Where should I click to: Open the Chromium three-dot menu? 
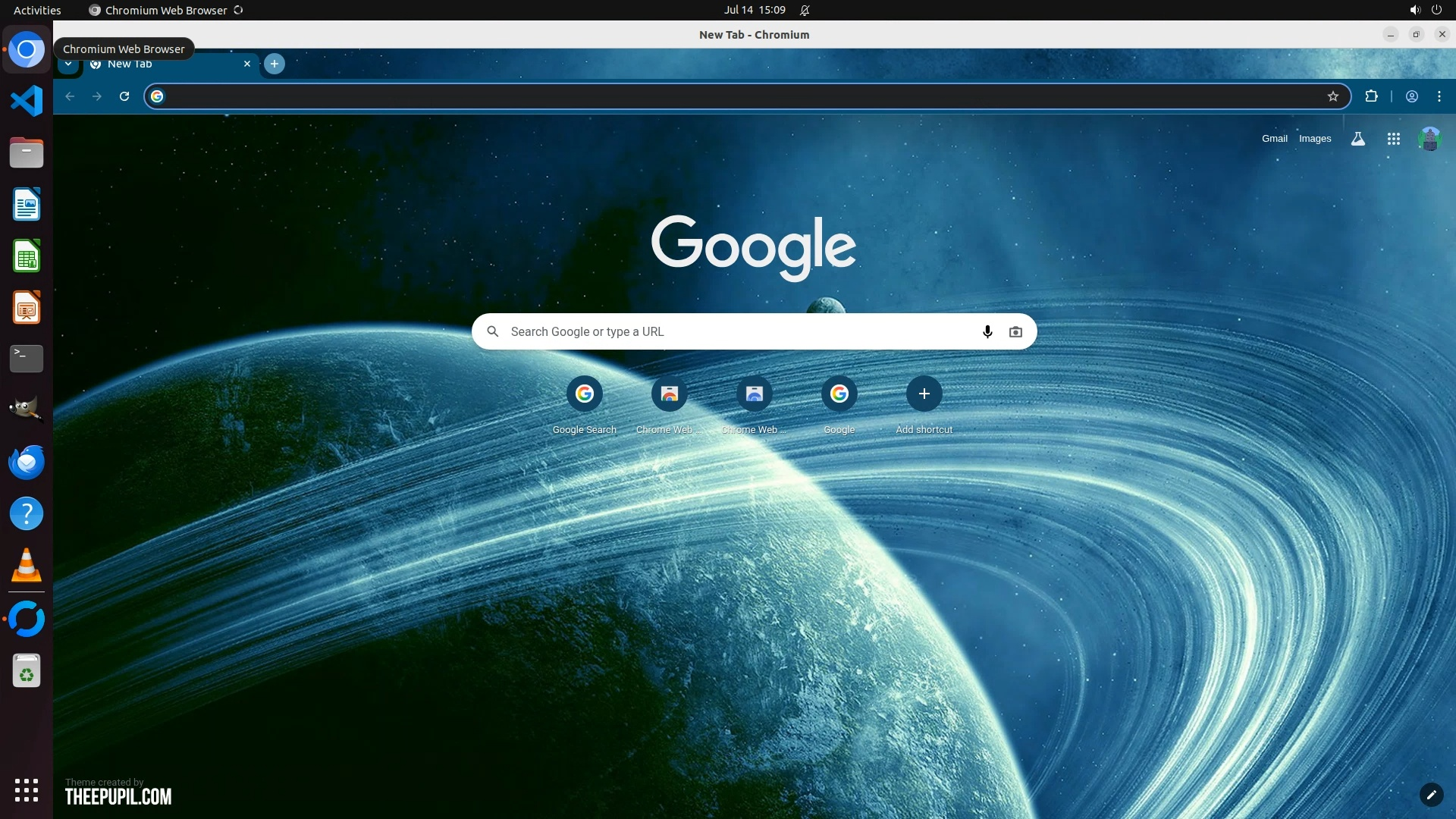pyautogui.click(x=1439, y=96)
